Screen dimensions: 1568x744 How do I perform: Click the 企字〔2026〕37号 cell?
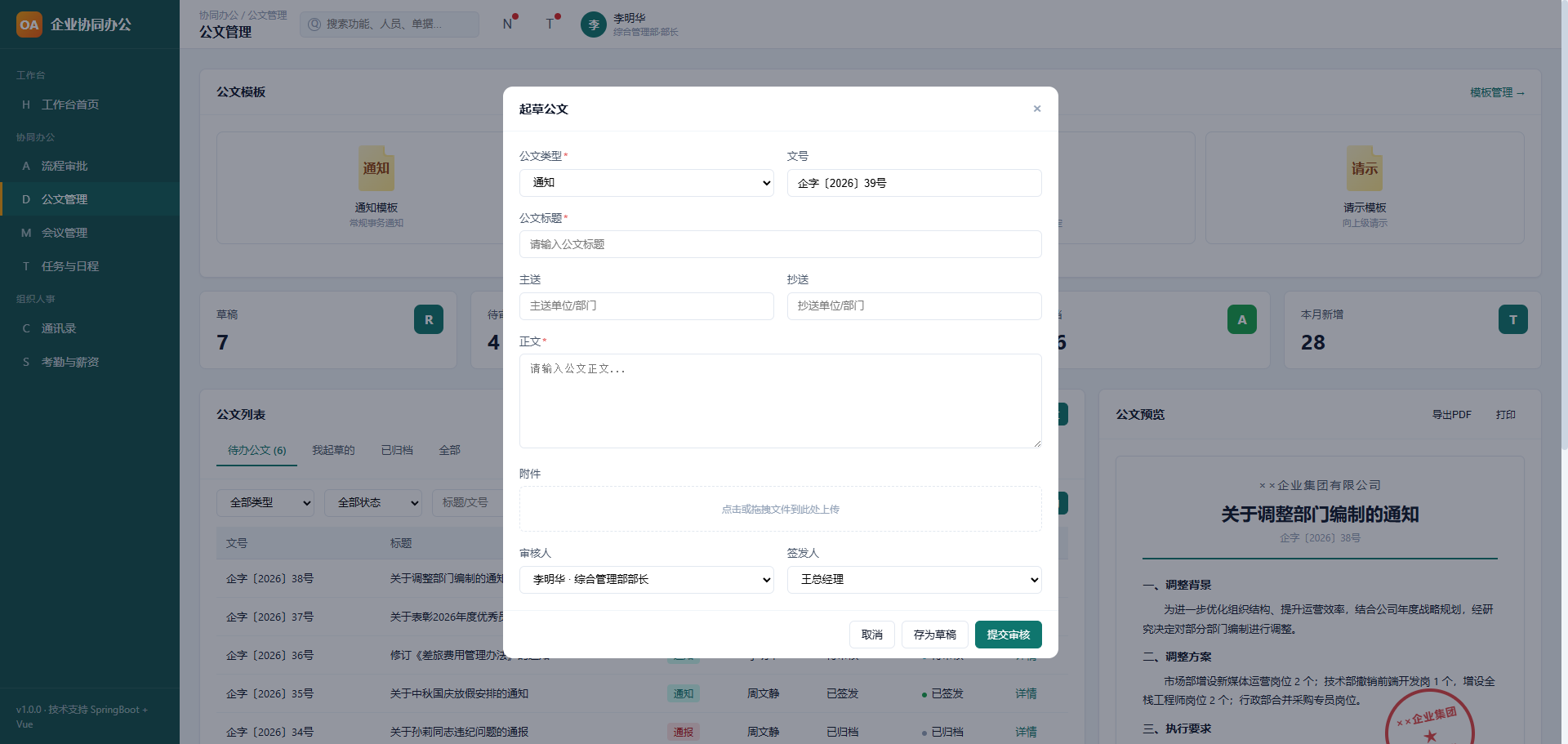click(269, 617)
